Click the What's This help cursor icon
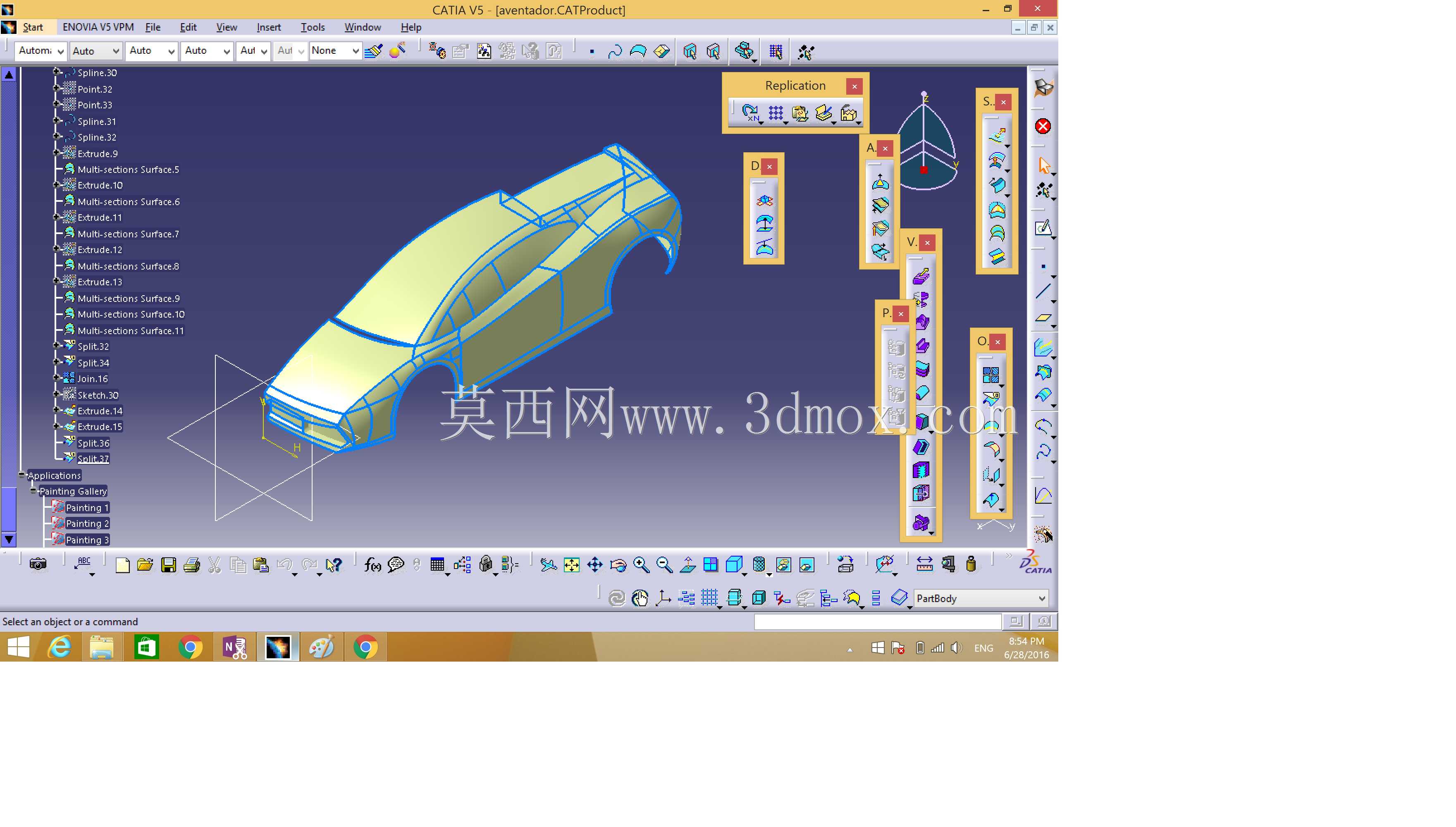 click(x=334, y=564)
